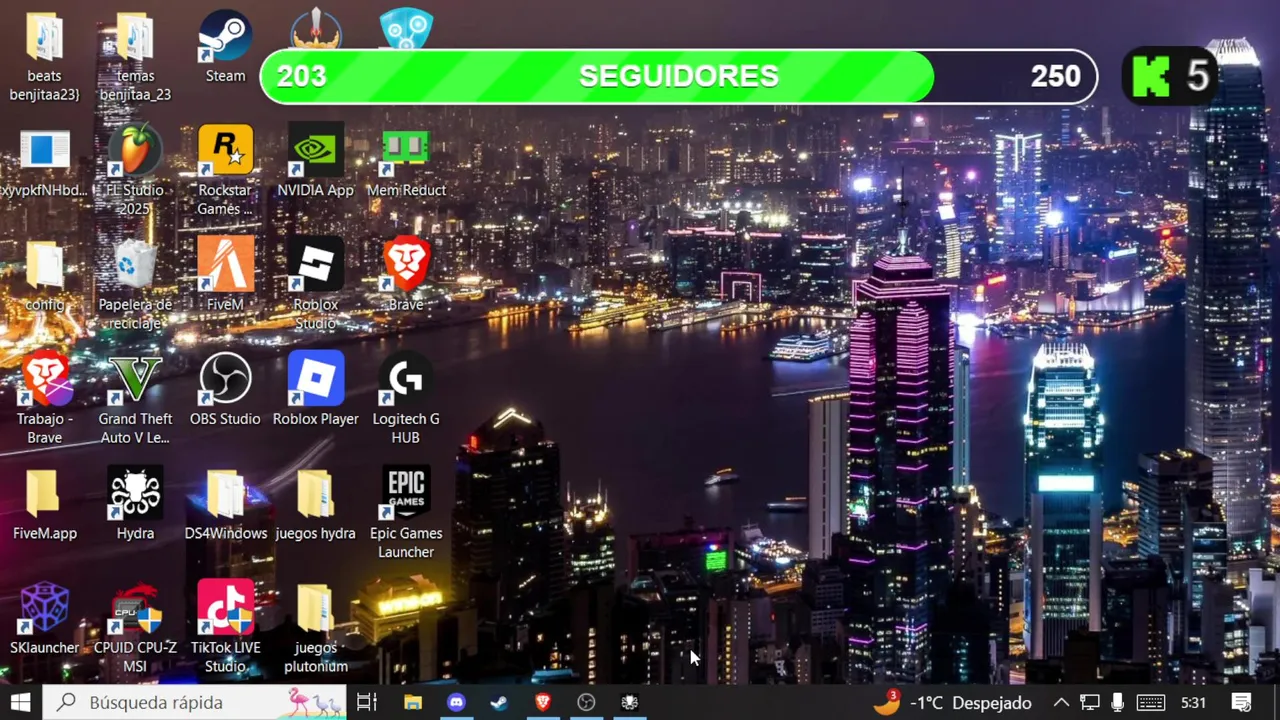Screen dimensions: 1280x720
Task: Open the 5:31 clock flyout
Action: pos(1193,702)
